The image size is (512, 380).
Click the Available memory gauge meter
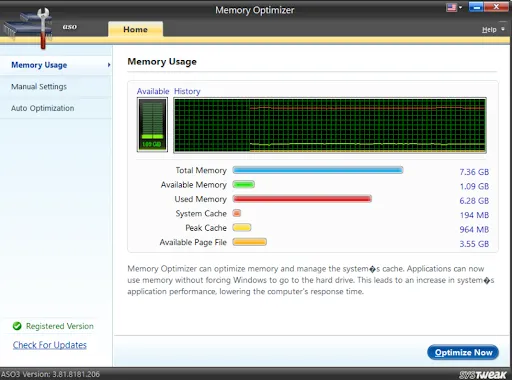152,125
